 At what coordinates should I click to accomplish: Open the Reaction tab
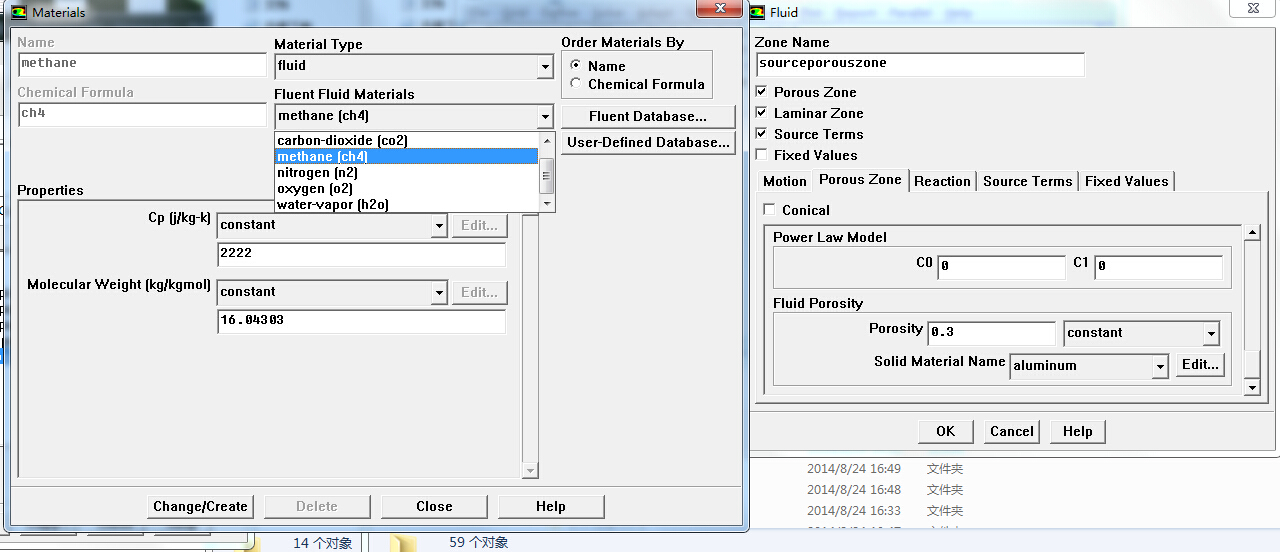pyautogui.click(x=942, y=181)
